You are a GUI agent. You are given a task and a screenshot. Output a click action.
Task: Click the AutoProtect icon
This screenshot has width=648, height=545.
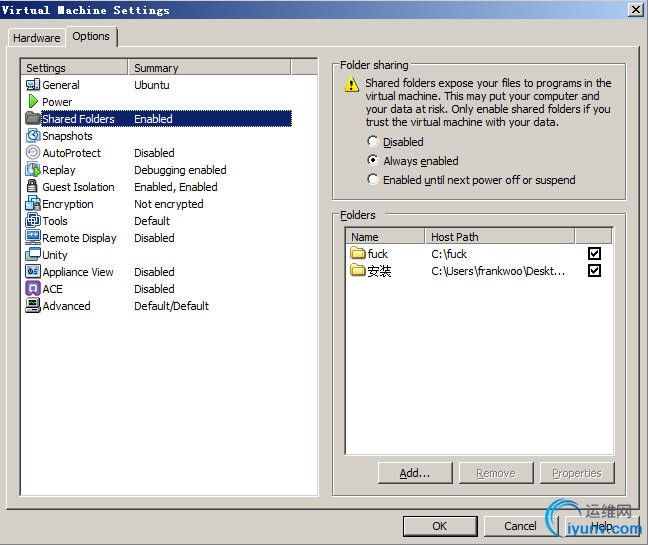click(x=33, y=152)
